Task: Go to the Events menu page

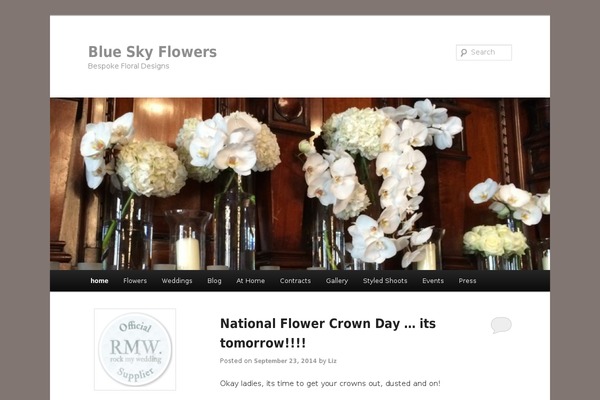Action: 433,281
